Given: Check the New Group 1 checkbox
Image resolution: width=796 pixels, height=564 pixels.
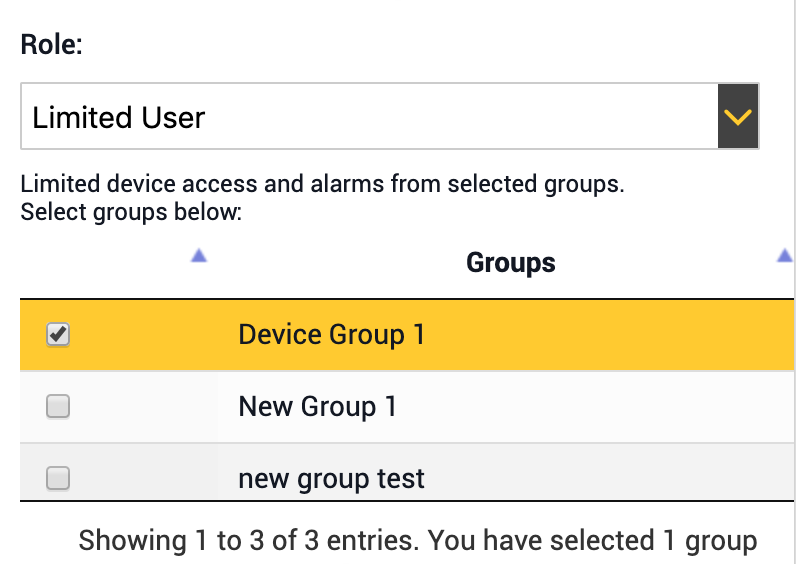Looking at the screenshot, I should click(x=58, y=406).
